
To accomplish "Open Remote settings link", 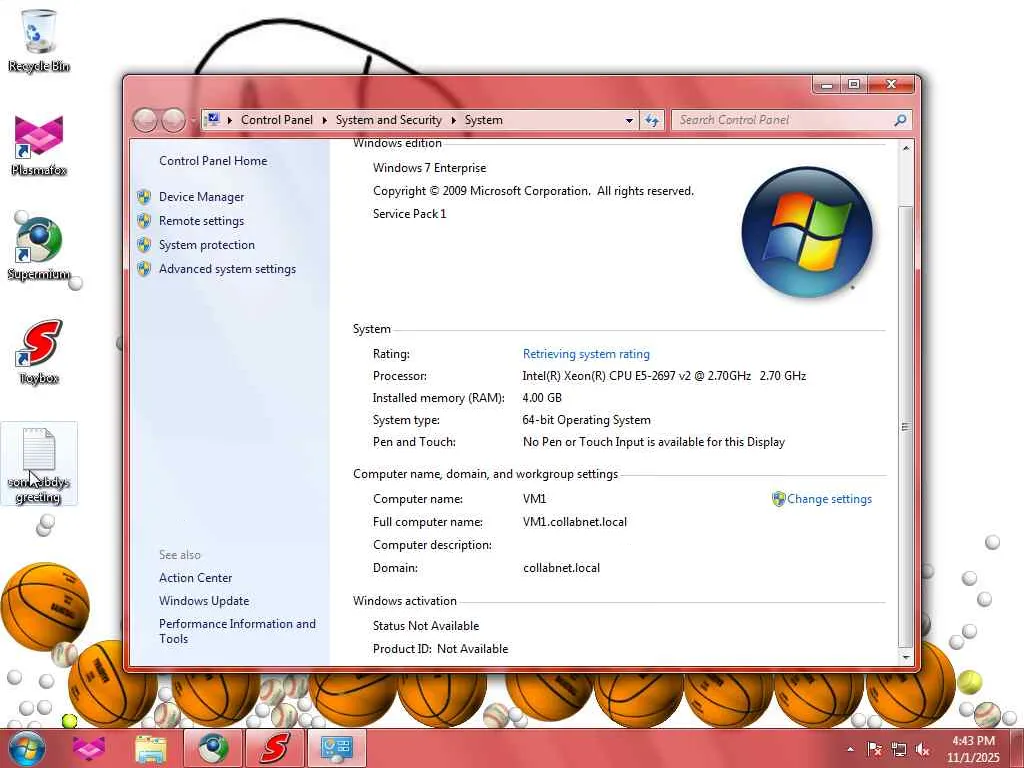I will [x=201, y=221].
